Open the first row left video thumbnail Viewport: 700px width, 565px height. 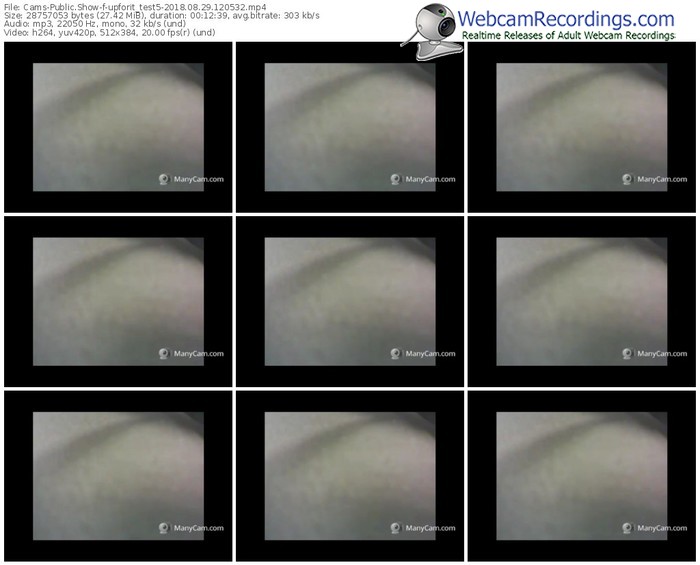click(118, 127)
